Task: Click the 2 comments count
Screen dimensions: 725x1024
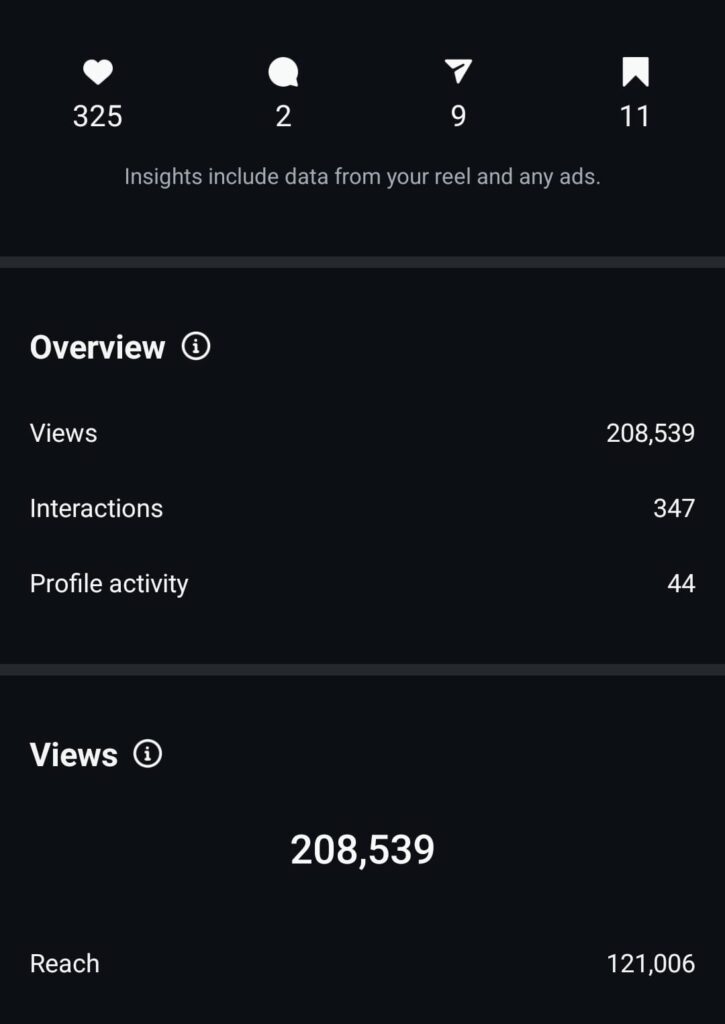Action: tap(283, 116)
